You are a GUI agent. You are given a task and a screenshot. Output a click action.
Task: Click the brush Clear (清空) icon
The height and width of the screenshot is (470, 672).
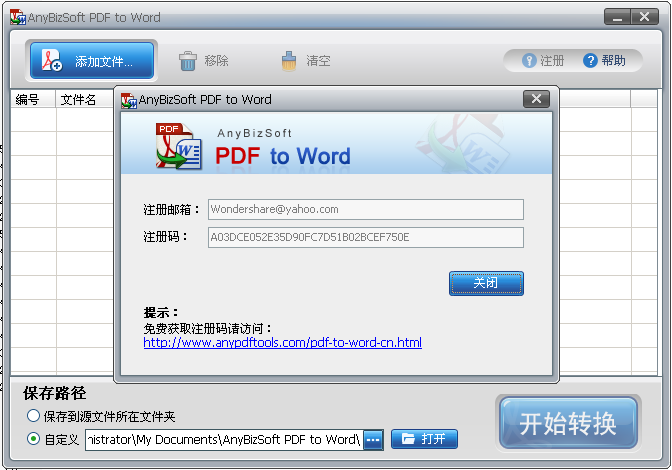click(289, 61)
